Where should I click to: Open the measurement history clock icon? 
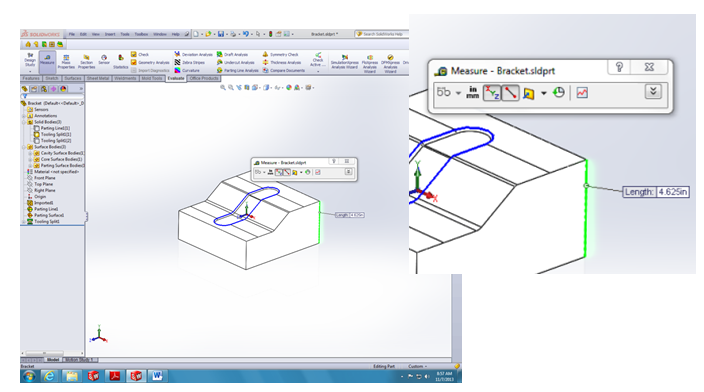click(x=559, y=93)
